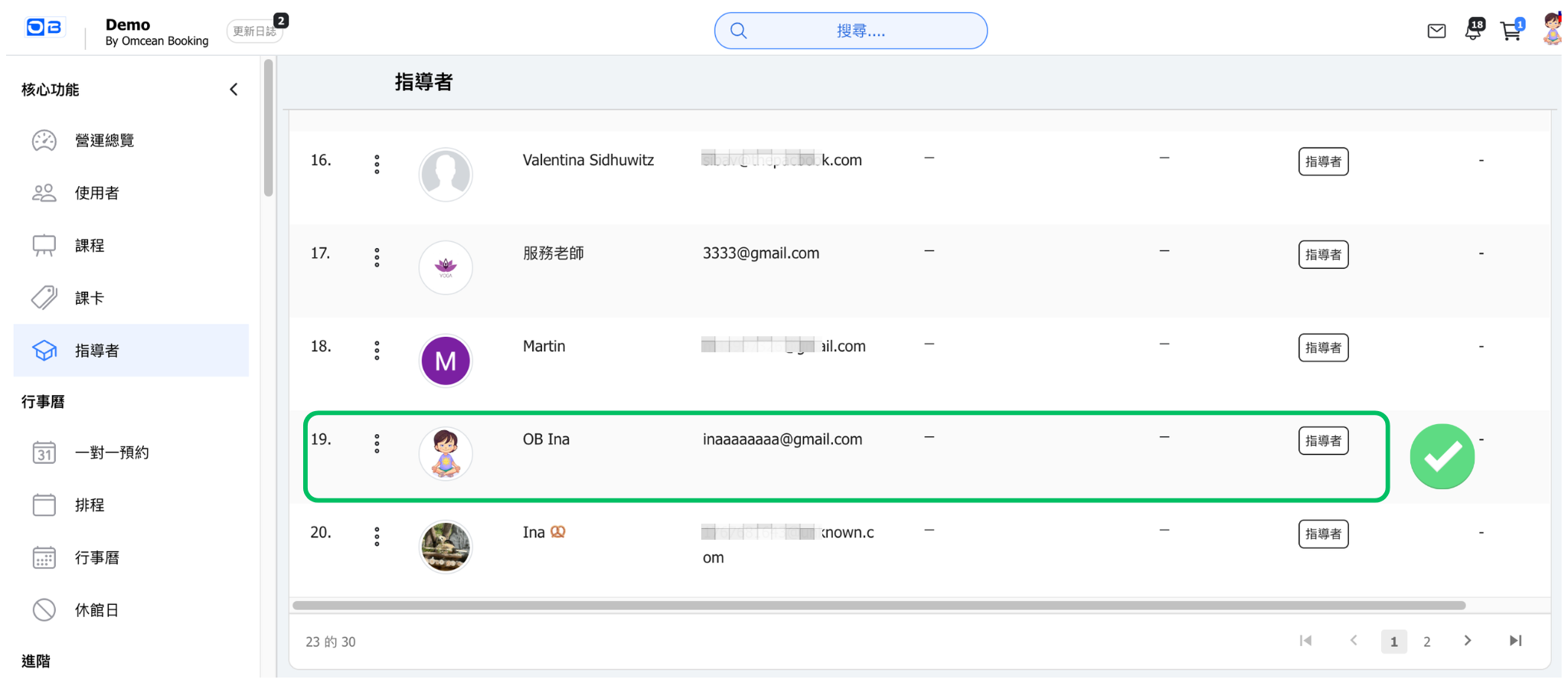This screenshot has width=1568, height=689.
Task: Open the mail inbox icon
Action: pos(1436,31)
